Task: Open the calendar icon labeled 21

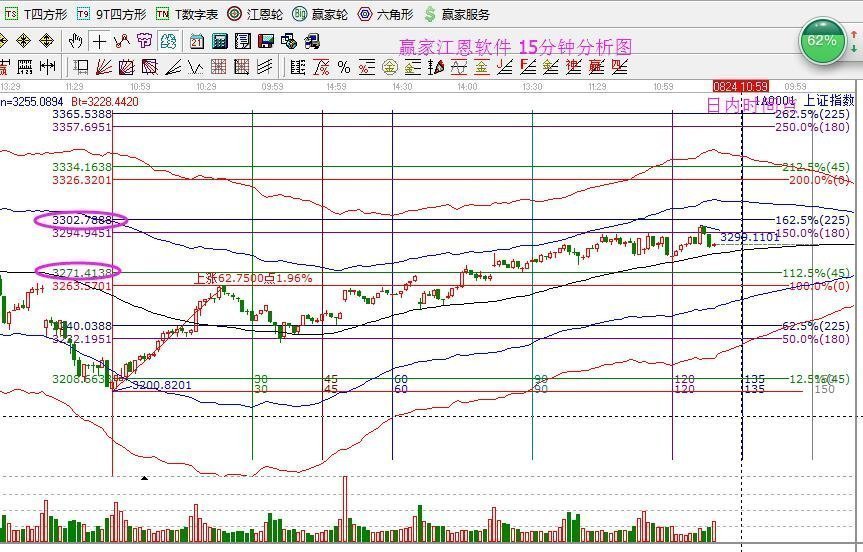Action: tap(196, 41)
